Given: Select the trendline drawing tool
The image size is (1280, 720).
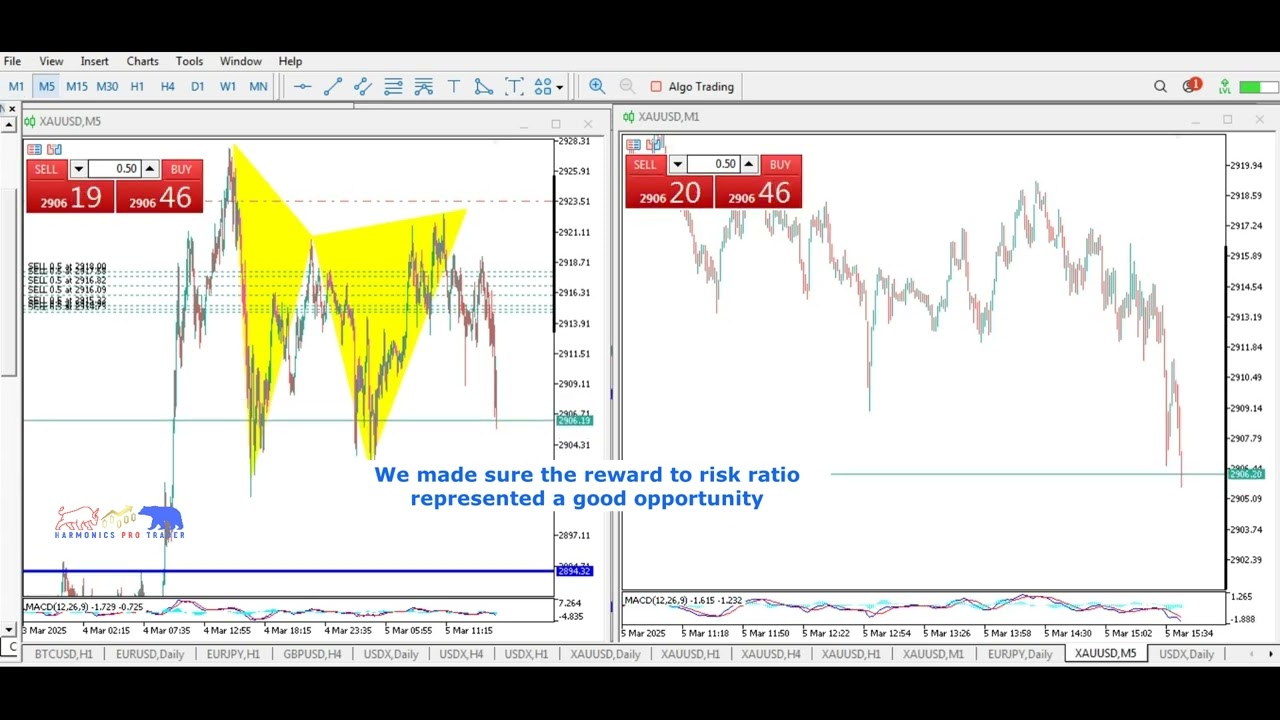Looking at the screenshot, I should click(333, 87).
